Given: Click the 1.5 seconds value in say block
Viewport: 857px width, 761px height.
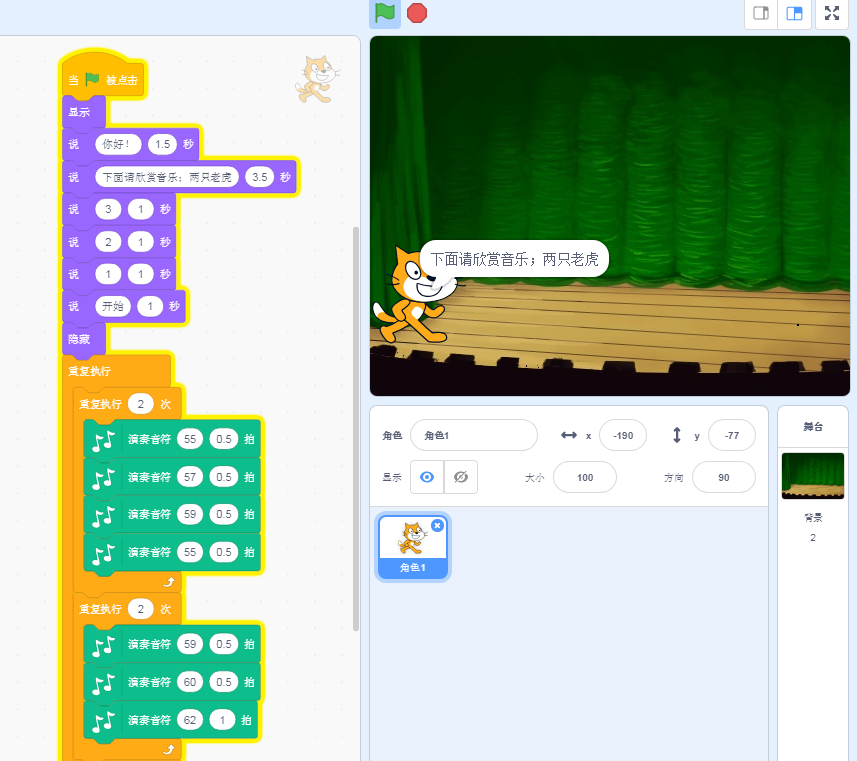Looking at the screenshot, I should [x=162, y=144].
